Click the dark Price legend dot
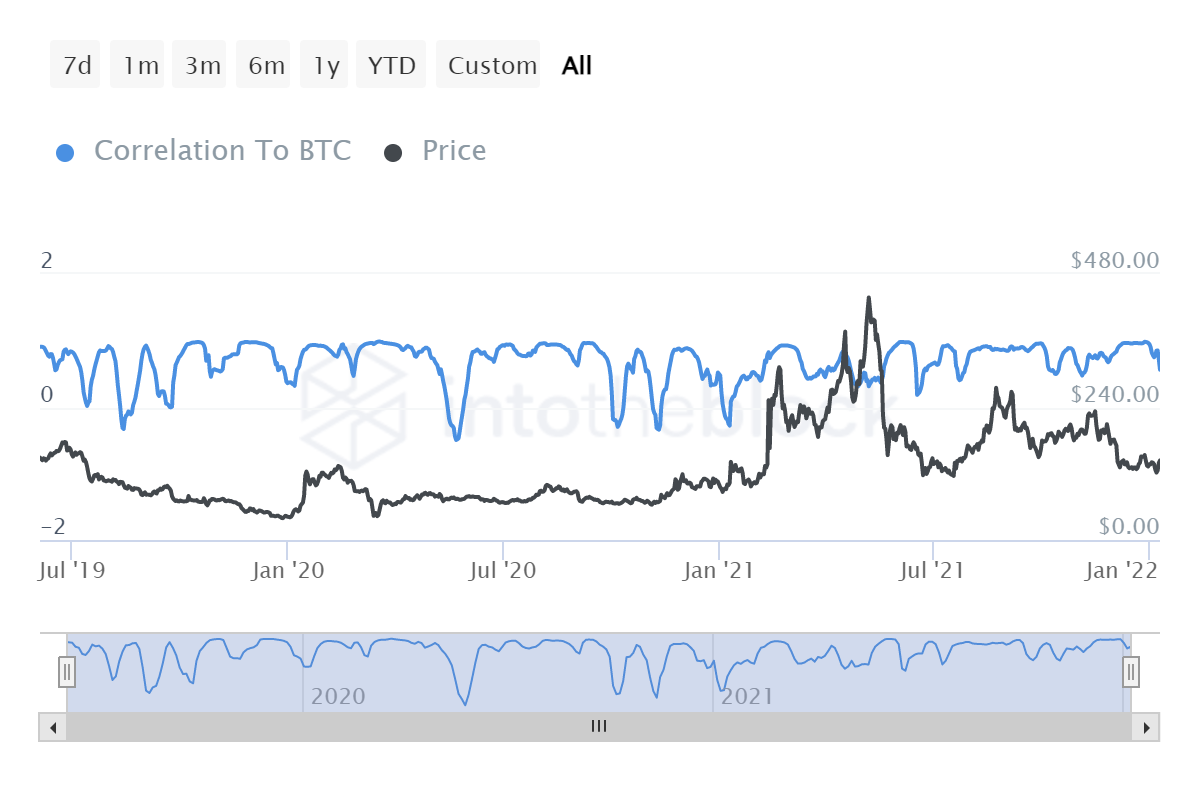Viewport: 1200px width, 800px height. (x=393, y=153)
